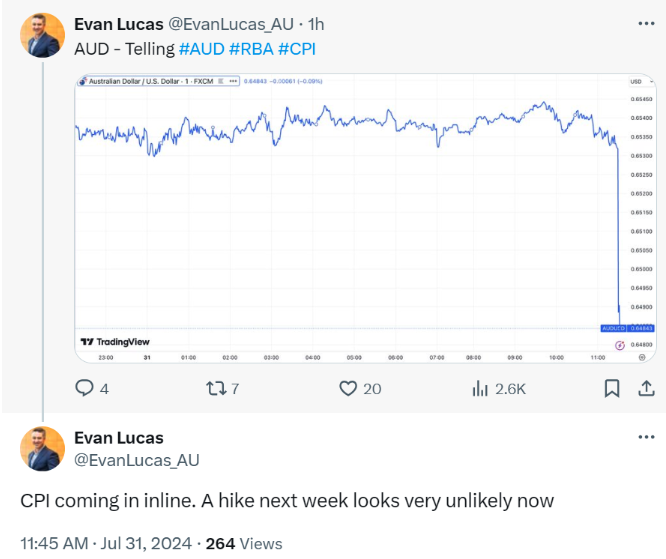Open the #RBA hashtag
The image size is (666, 559).
(251, 49)
